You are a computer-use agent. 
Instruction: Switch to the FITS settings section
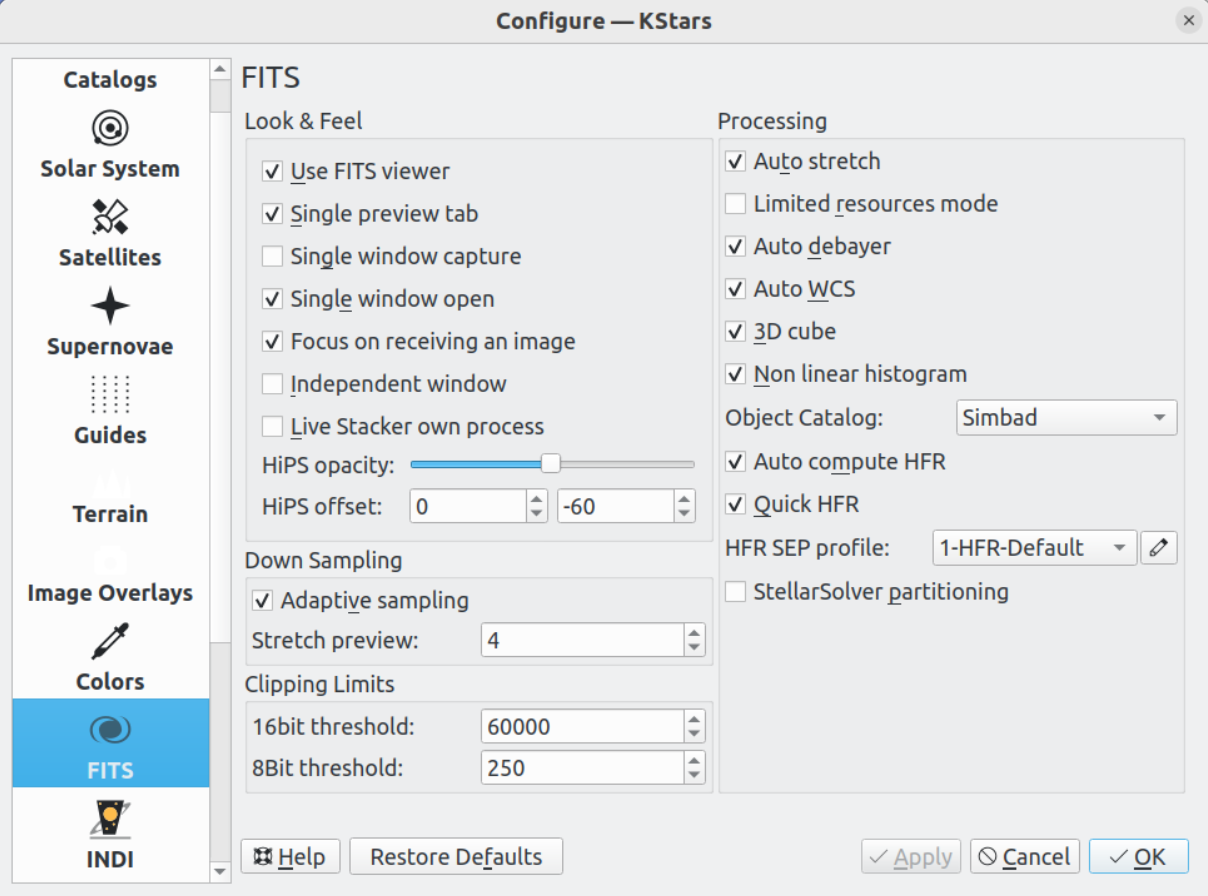click(x=109, y=742)
